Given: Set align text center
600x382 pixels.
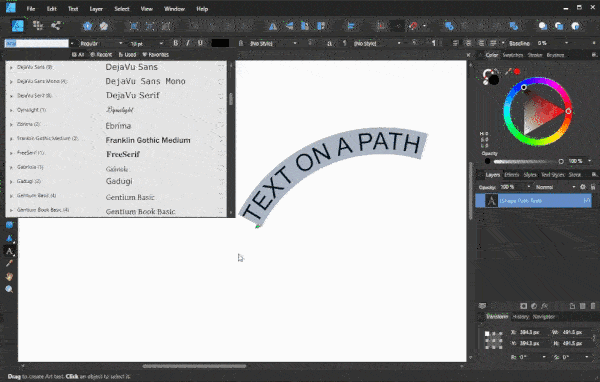Looking at the screenshot, I should 468,43.
